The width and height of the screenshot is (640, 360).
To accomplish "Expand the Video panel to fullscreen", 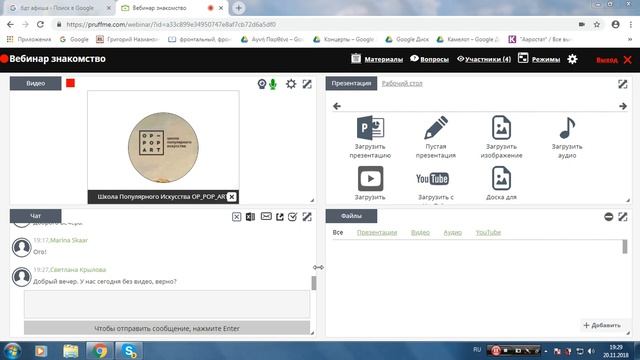I will click(307, 84).
